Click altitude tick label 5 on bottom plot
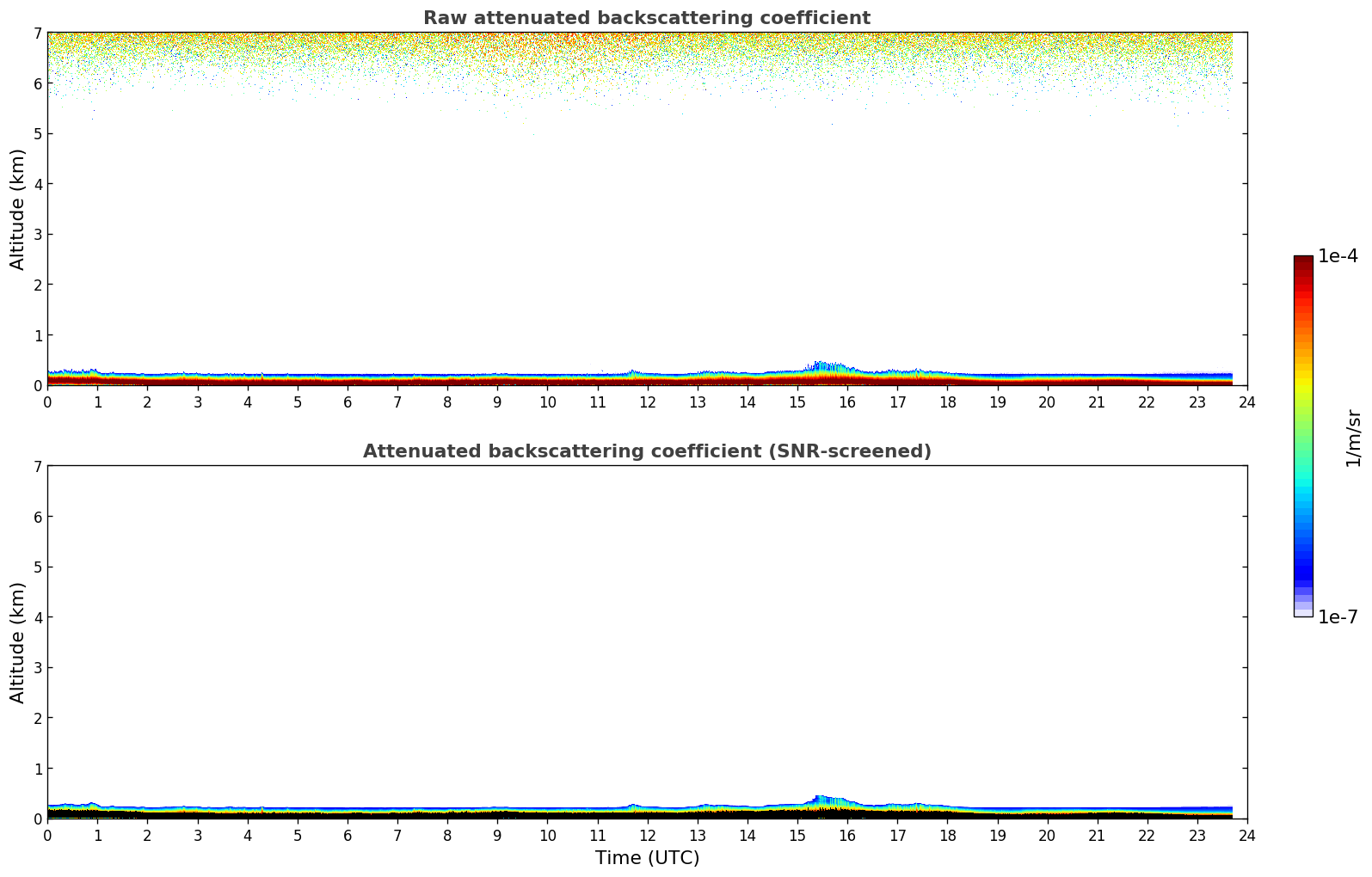The width and height of the screenshot is (1372, 877). 37,567
